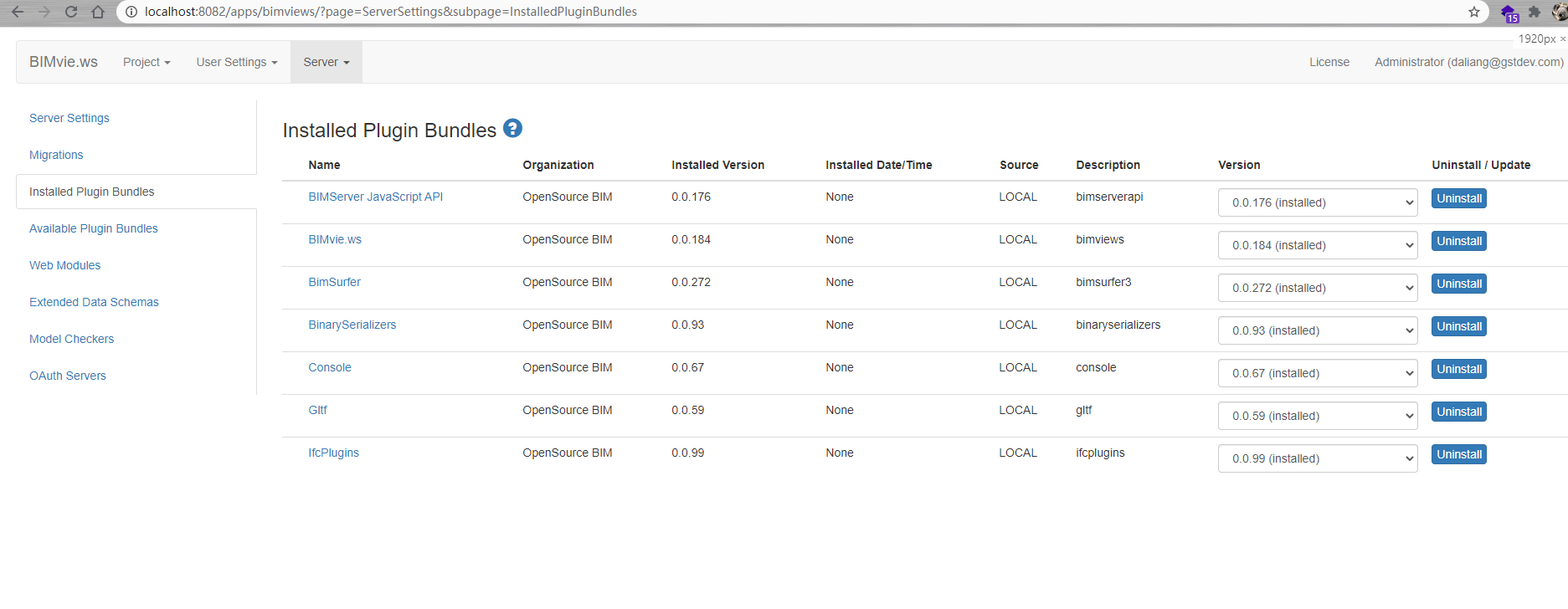
Task: Reload the page with the refresh icon
Action: [71, 12]
